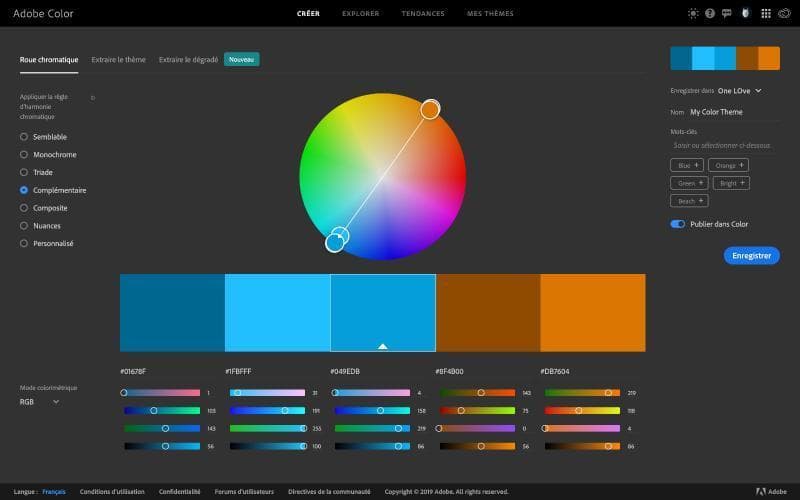Switch to the Roue chromatique tab
This screenshot has height=500, width=800.
(x=49, y=60)
